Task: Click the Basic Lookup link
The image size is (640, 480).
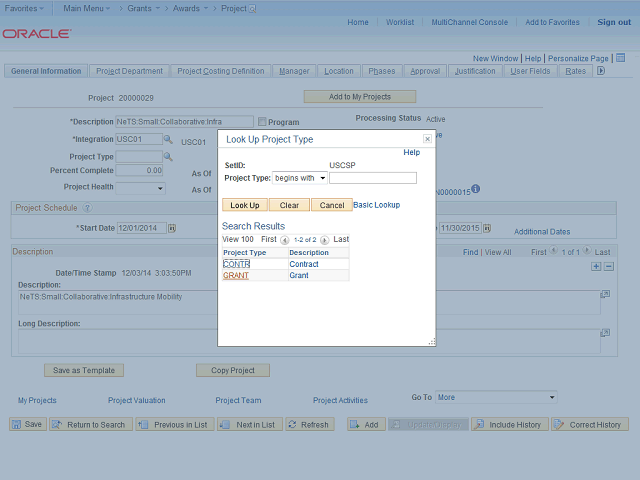Action: click(x=377, y=204)
